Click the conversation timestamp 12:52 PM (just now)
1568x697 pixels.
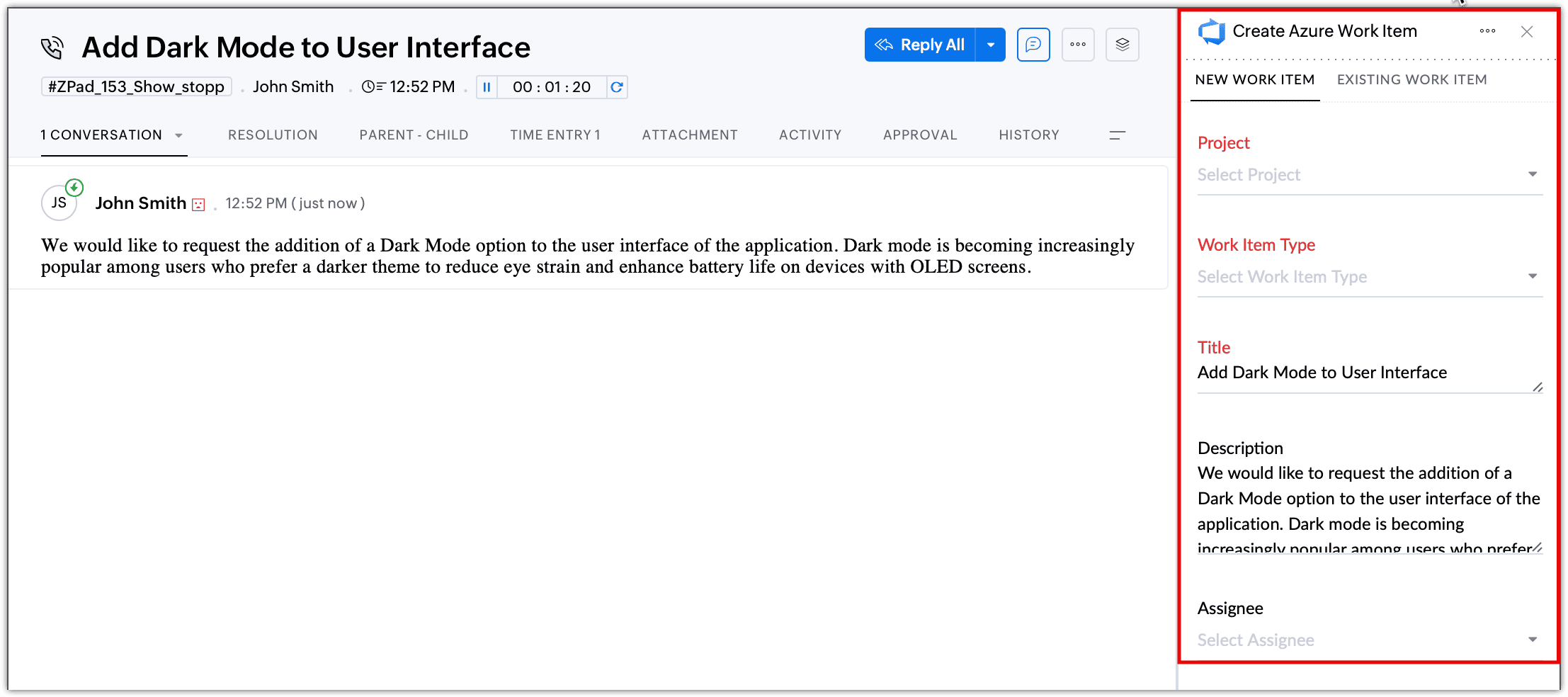[295, 203]
